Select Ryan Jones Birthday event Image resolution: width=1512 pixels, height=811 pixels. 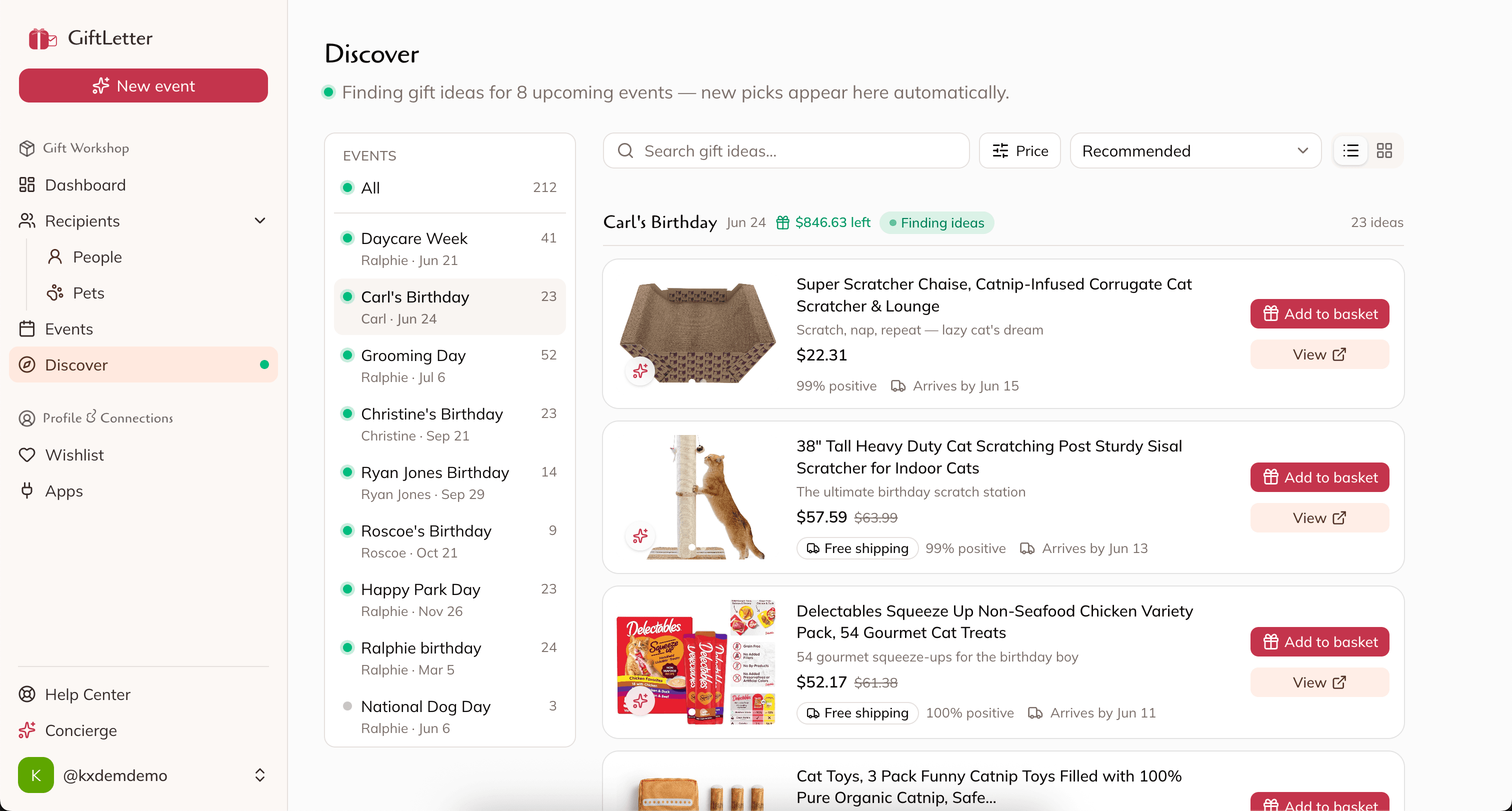[x=449, y=482]
